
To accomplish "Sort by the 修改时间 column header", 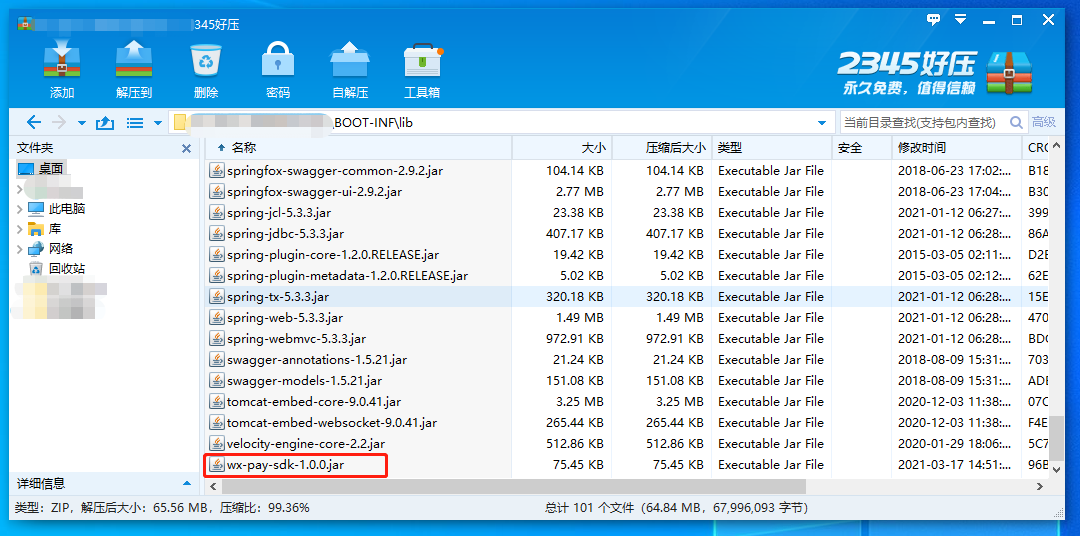I will (922, 147).
